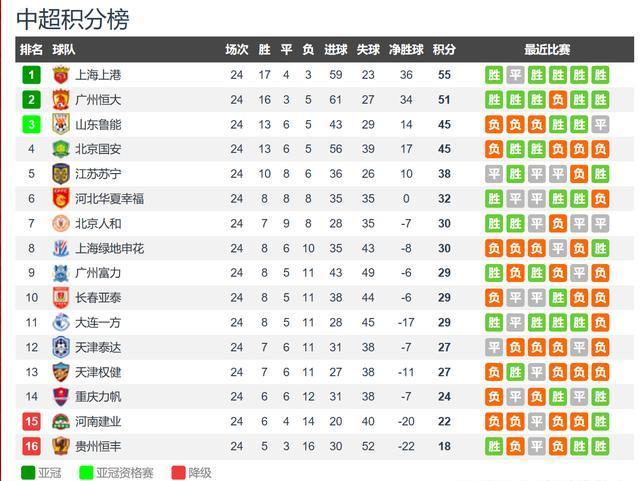The image size is (640, 481).
Task: Click the Hebei China Fortune (河北华夏幸福) crest
Action: [x=60, y=199]
